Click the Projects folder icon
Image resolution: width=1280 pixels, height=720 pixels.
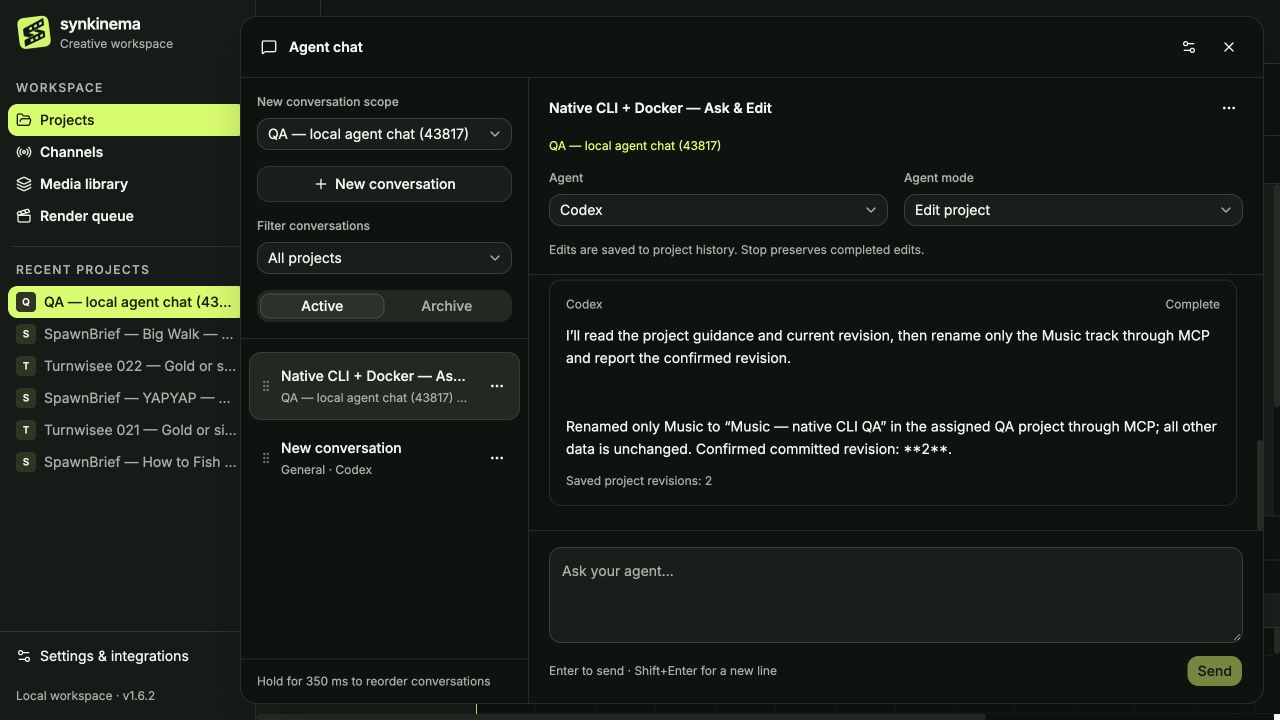point(24,120)
